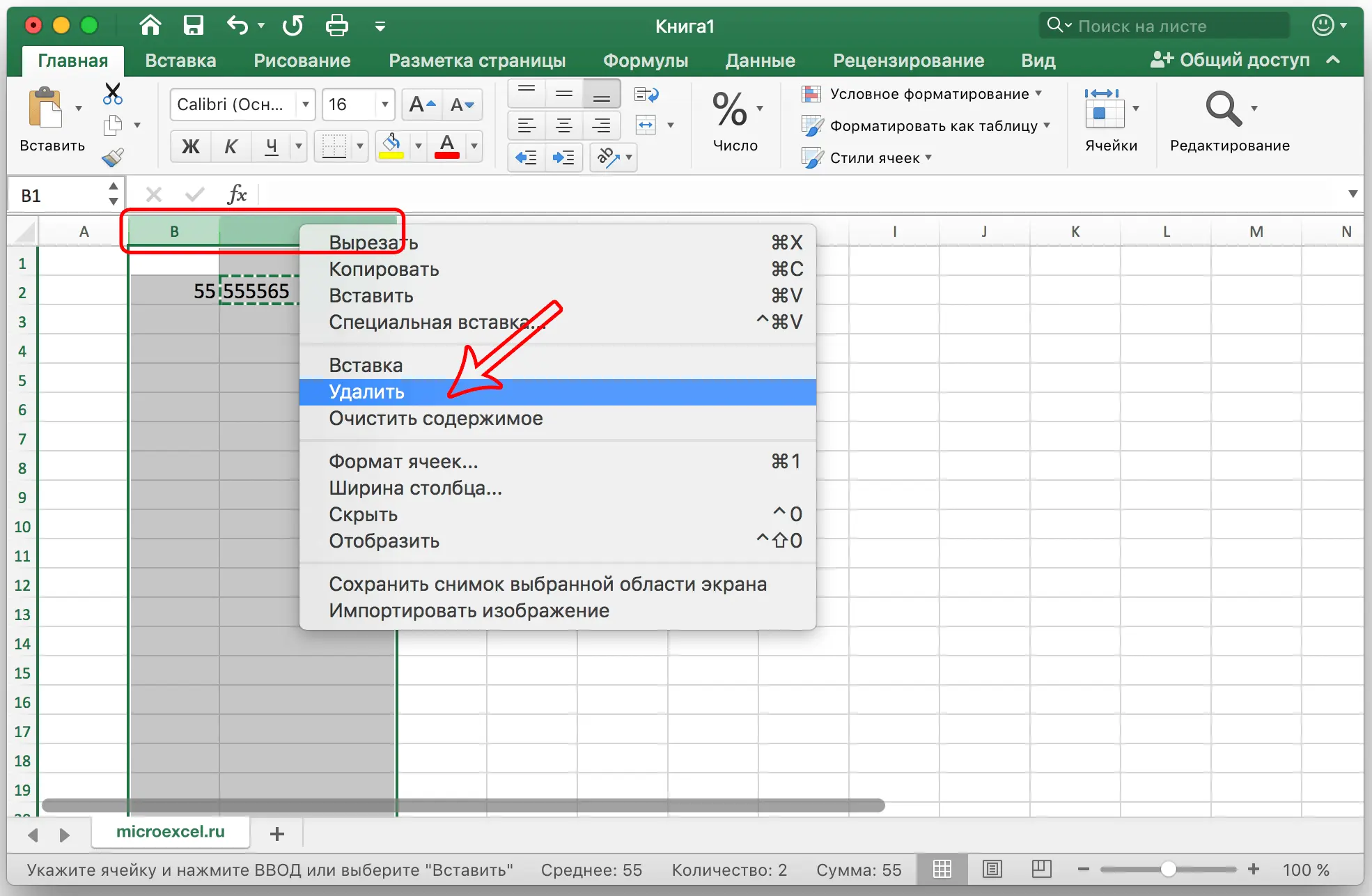
Task: Click Общий доступ share button
Action: pos(1230,60)
